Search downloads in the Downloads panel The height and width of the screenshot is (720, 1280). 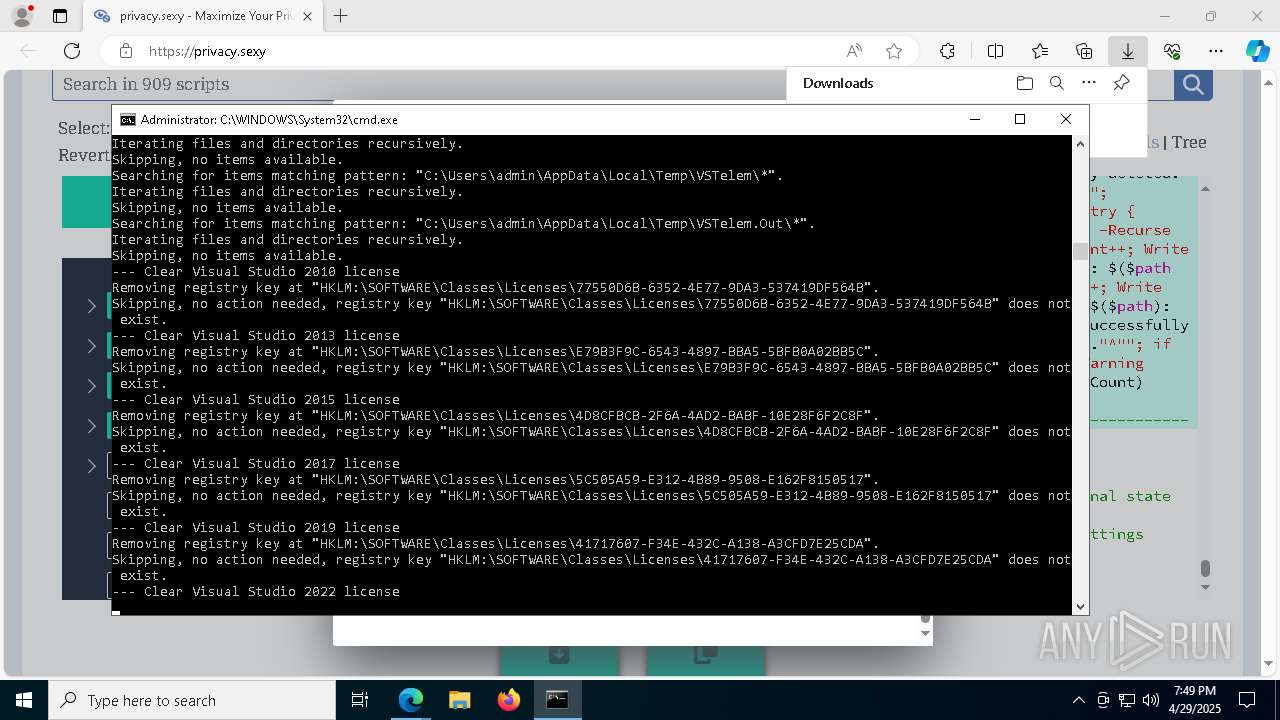coord(1057,83)
